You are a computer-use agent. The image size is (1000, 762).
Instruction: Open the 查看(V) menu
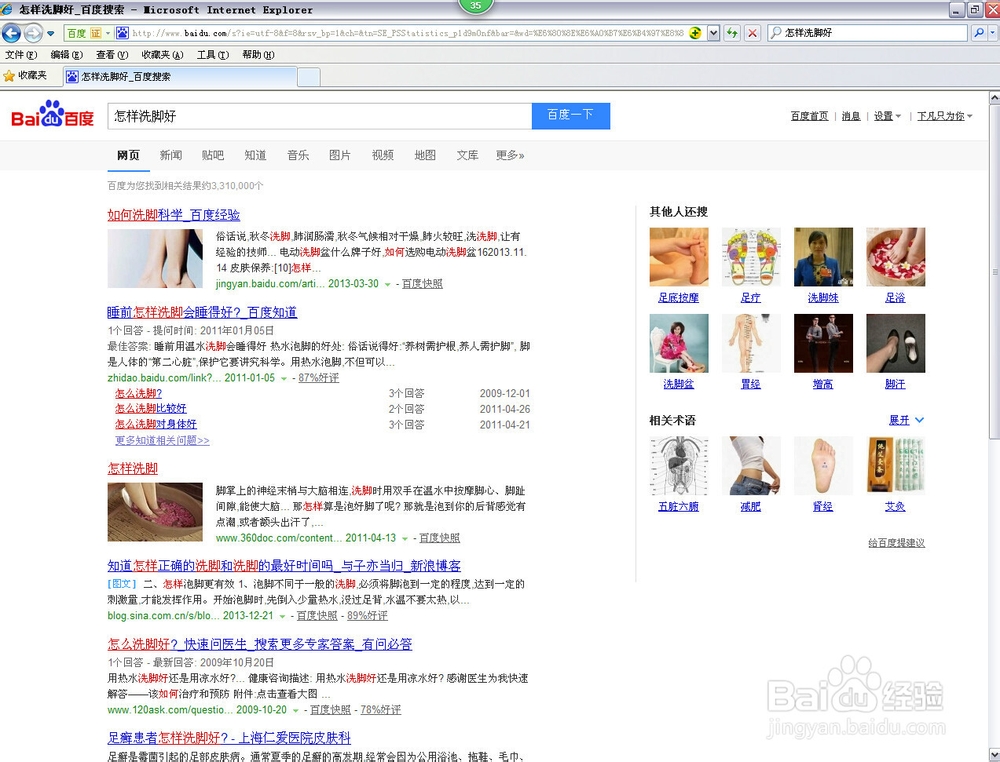(x=112, y=55)
